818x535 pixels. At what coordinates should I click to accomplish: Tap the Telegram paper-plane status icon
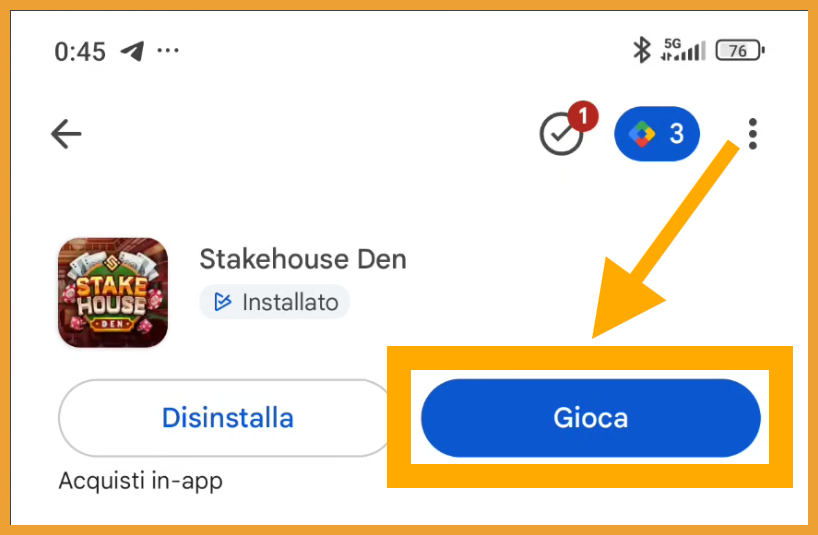pyautogui.click(x=133, y=51)
